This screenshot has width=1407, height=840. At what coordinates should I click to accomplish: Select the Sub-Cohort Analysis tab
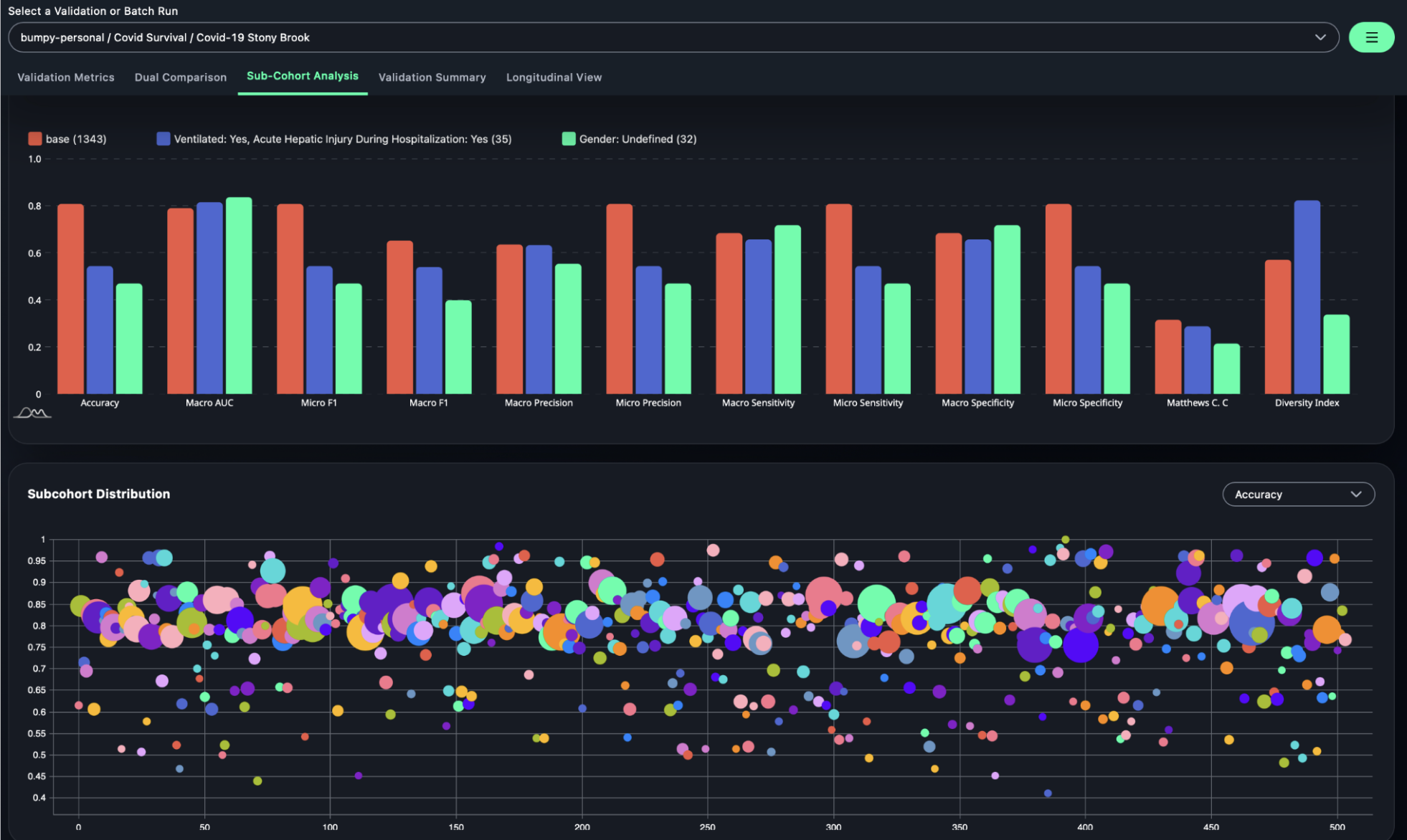click(x=302, y=76)
